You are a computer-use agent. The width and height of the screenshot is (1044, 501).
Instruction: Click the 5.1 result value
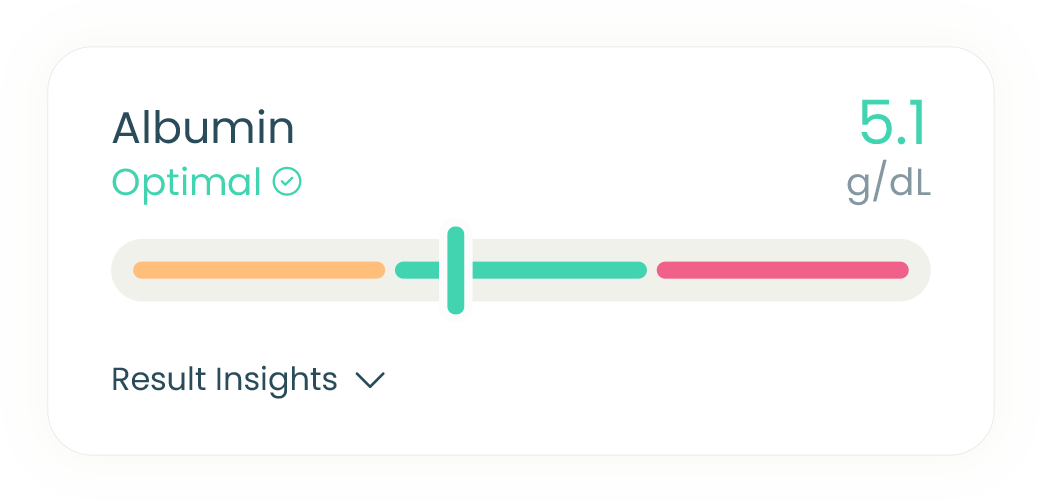coord(892,123)
